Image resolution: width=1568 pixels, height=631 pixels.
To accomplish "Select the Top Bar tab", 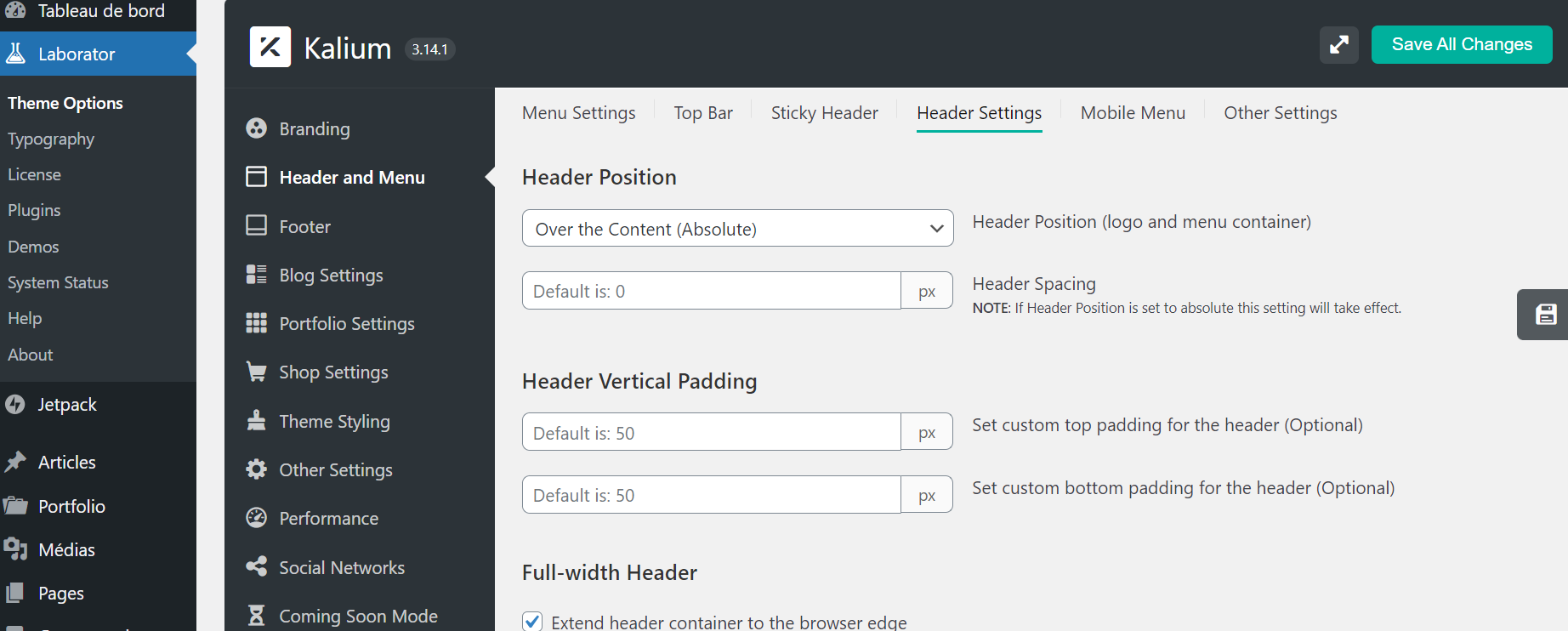I will [x=702, y=113].
